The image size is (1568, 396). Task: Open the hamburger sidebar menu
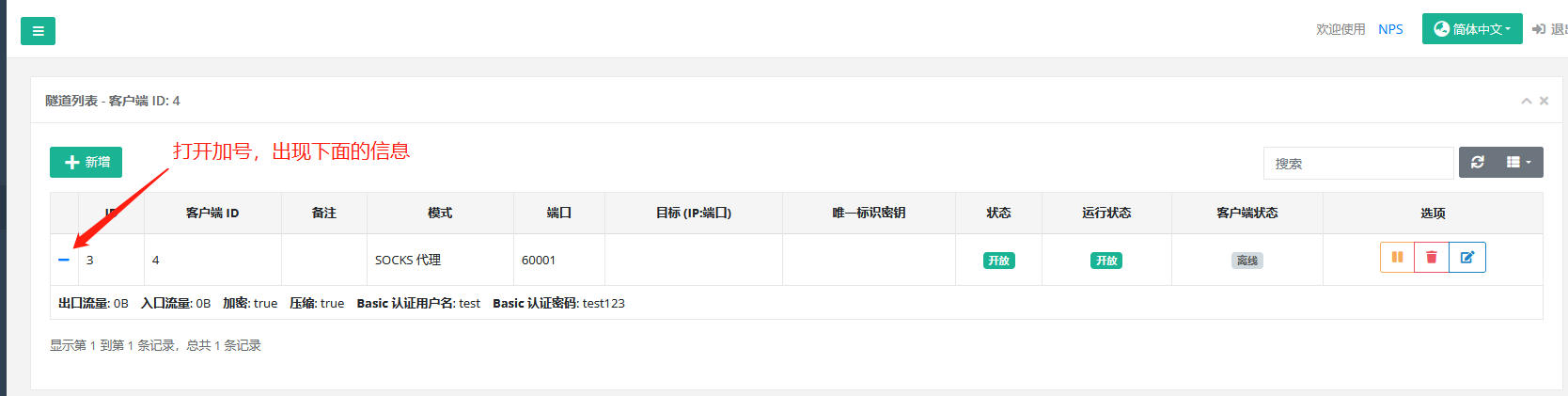click(38, 31)
